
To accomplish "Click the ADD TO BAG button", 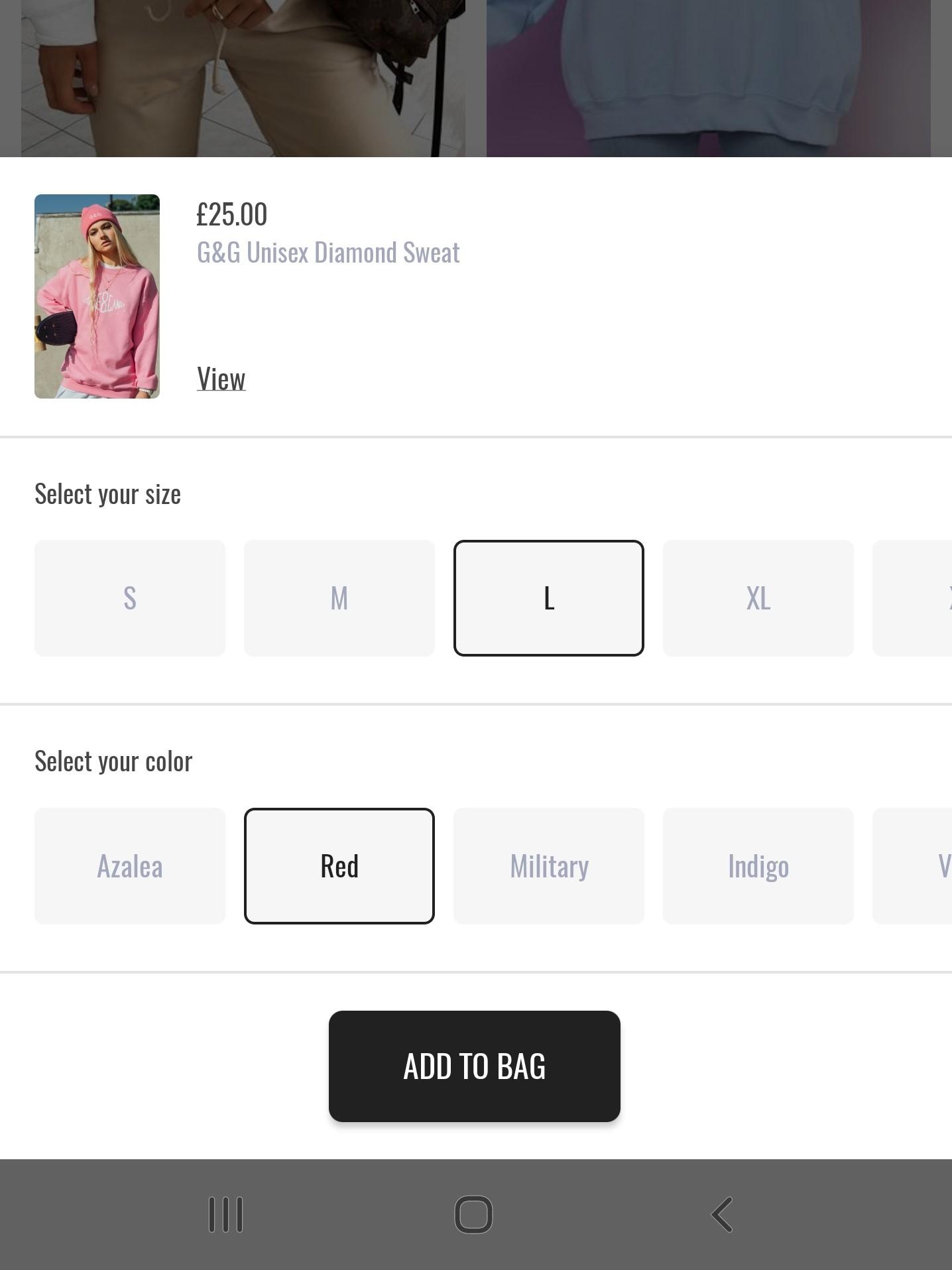I will [x=475, y=1066].
